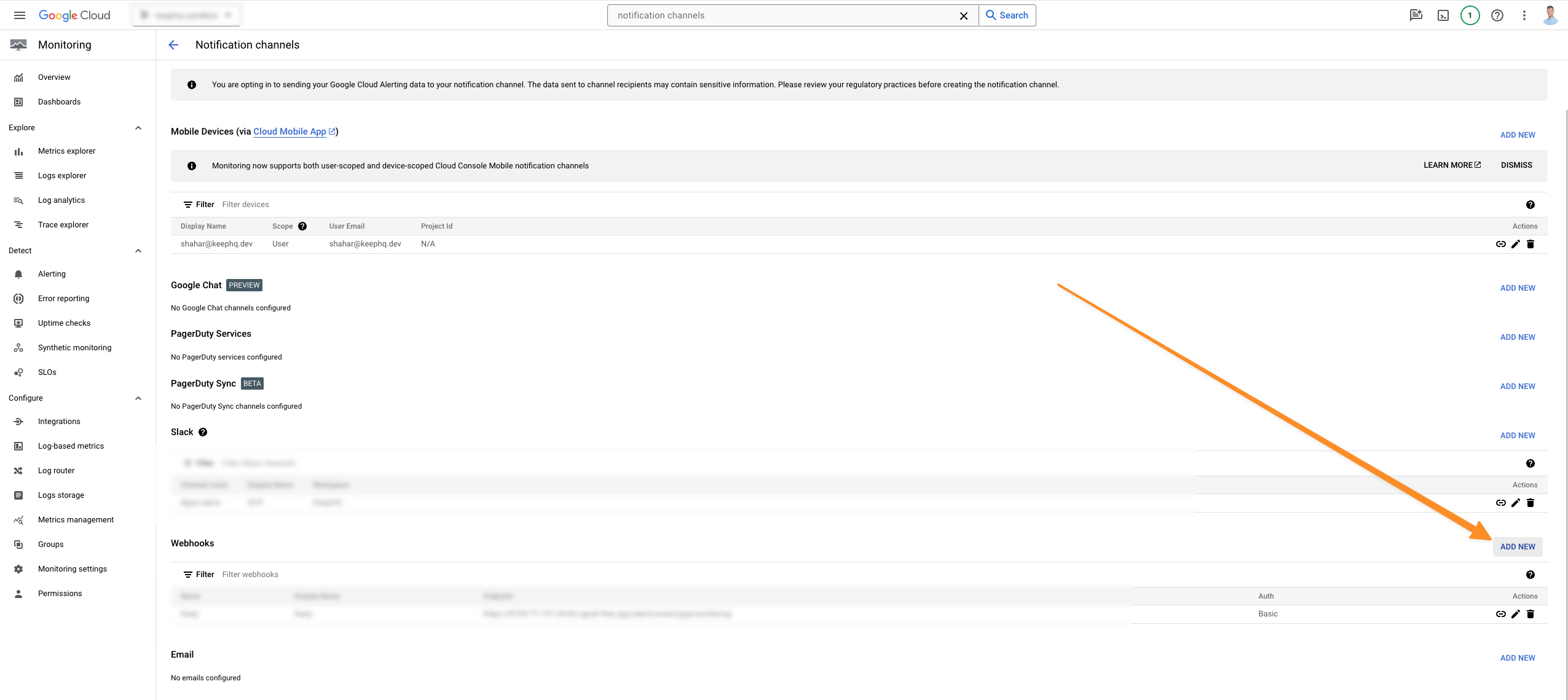
Task: Click the Slack help icon
Action: tap(203, 432)
